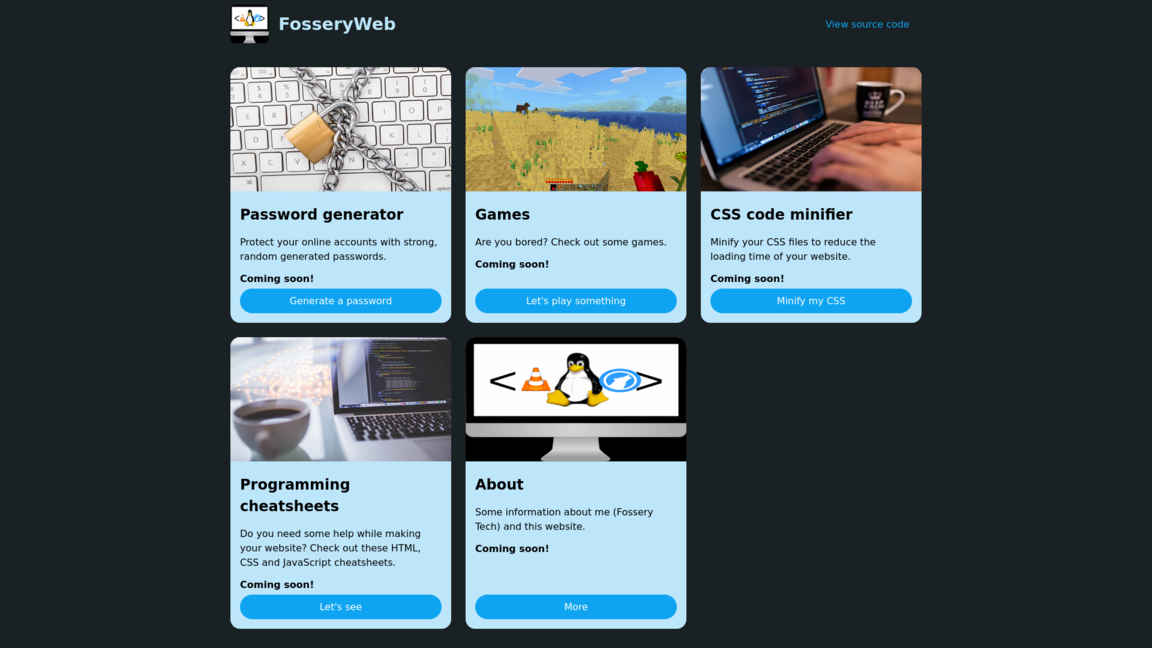
Task: Click the blue Thunderbird icon in About image
Action: (x=619, y=381)
